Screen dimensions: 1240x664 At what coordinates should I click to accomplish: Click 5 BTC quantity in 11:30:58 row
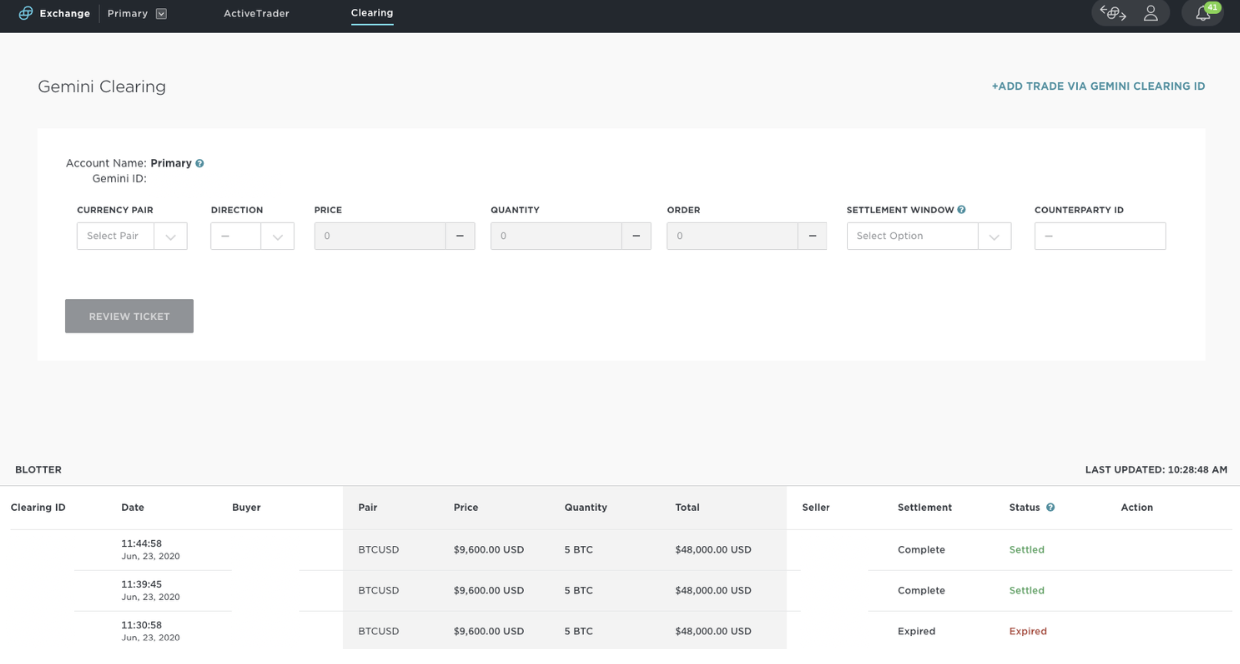(578, 631)
